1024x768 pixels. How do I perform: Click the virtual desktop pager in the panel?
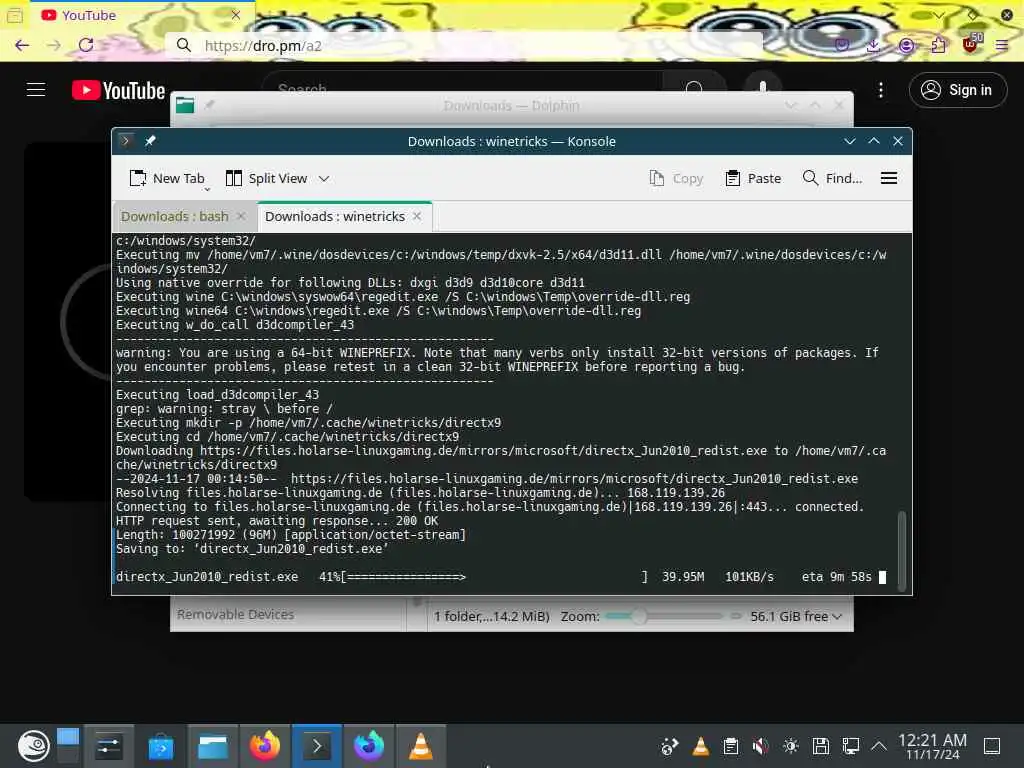68,746
